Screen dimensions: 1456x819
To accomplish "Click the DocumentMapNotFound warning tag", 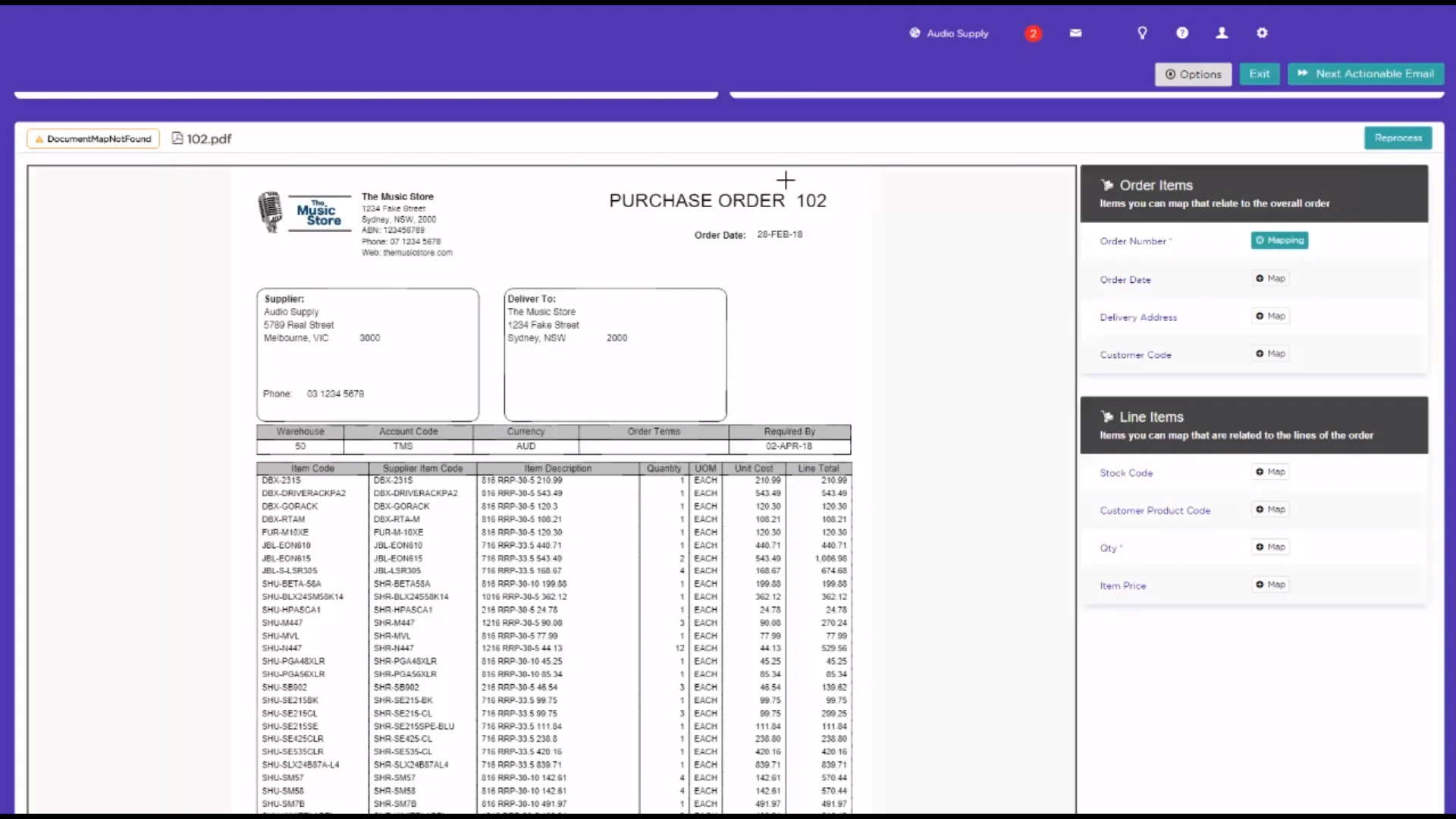I will [x=93, y=139].
